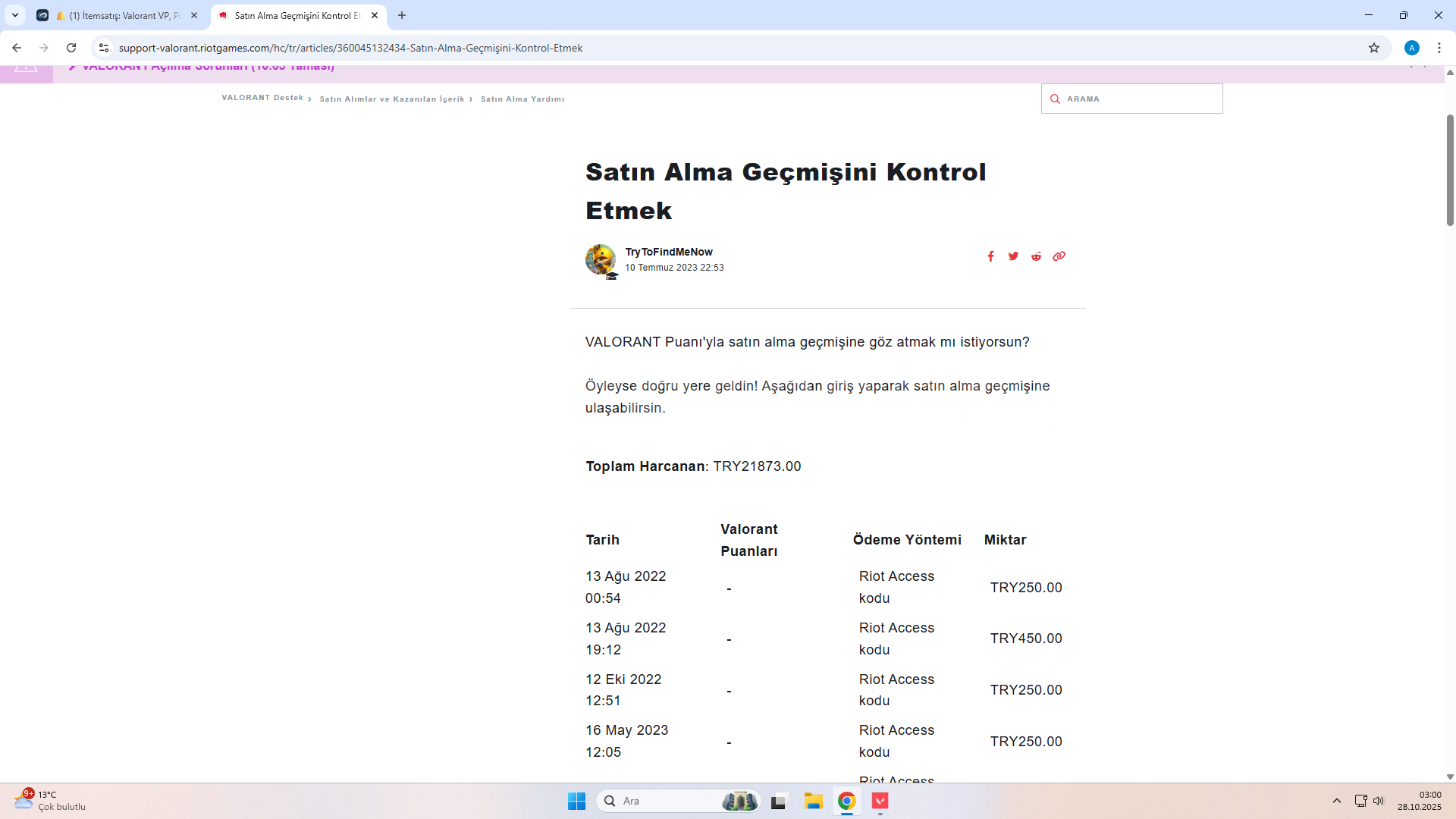Click the page vertical scrollbar
This screenshot has width=1456, height=819.
(1450, 170)
